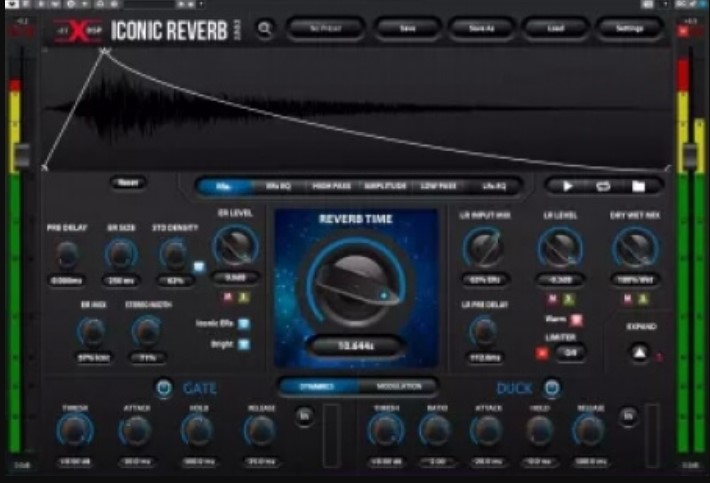Click the envelope peak point at top of curve
Screen dimensions: 710x483
104,51
